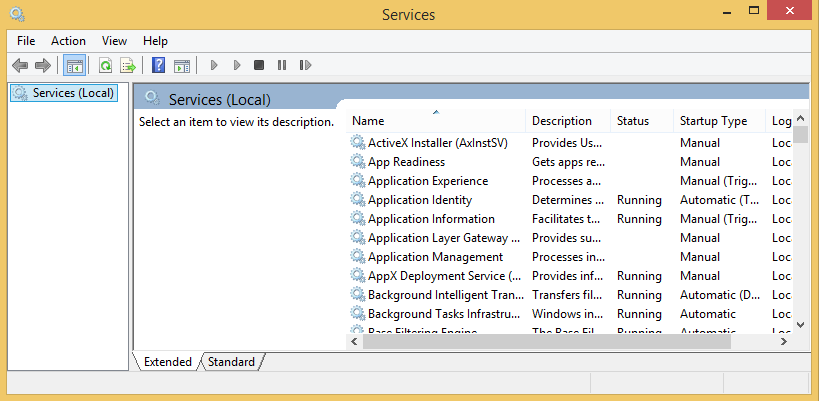Open the File menu

(26, 41)
